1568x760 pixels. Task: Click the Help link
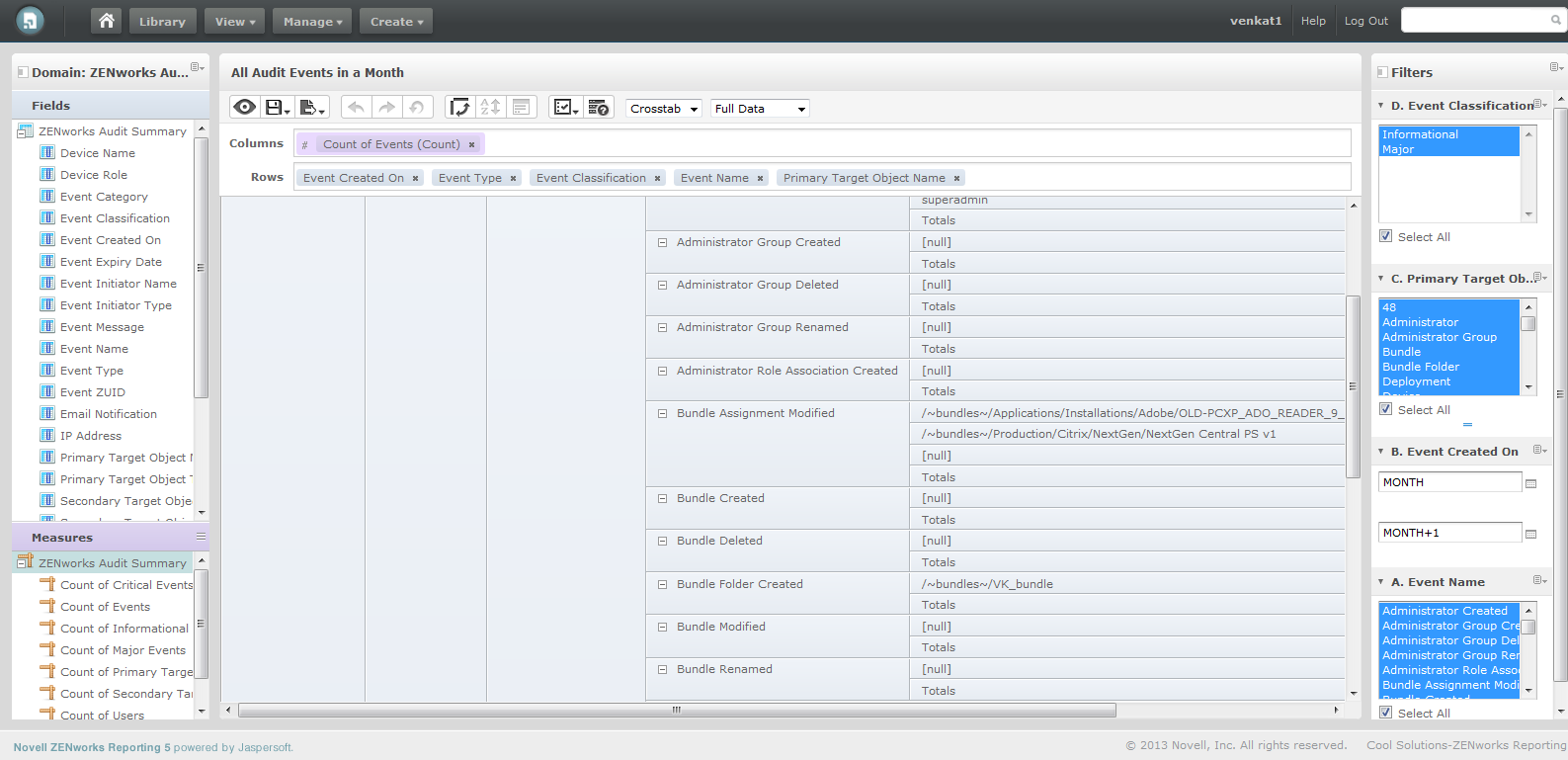click(x=1313, y=21)
